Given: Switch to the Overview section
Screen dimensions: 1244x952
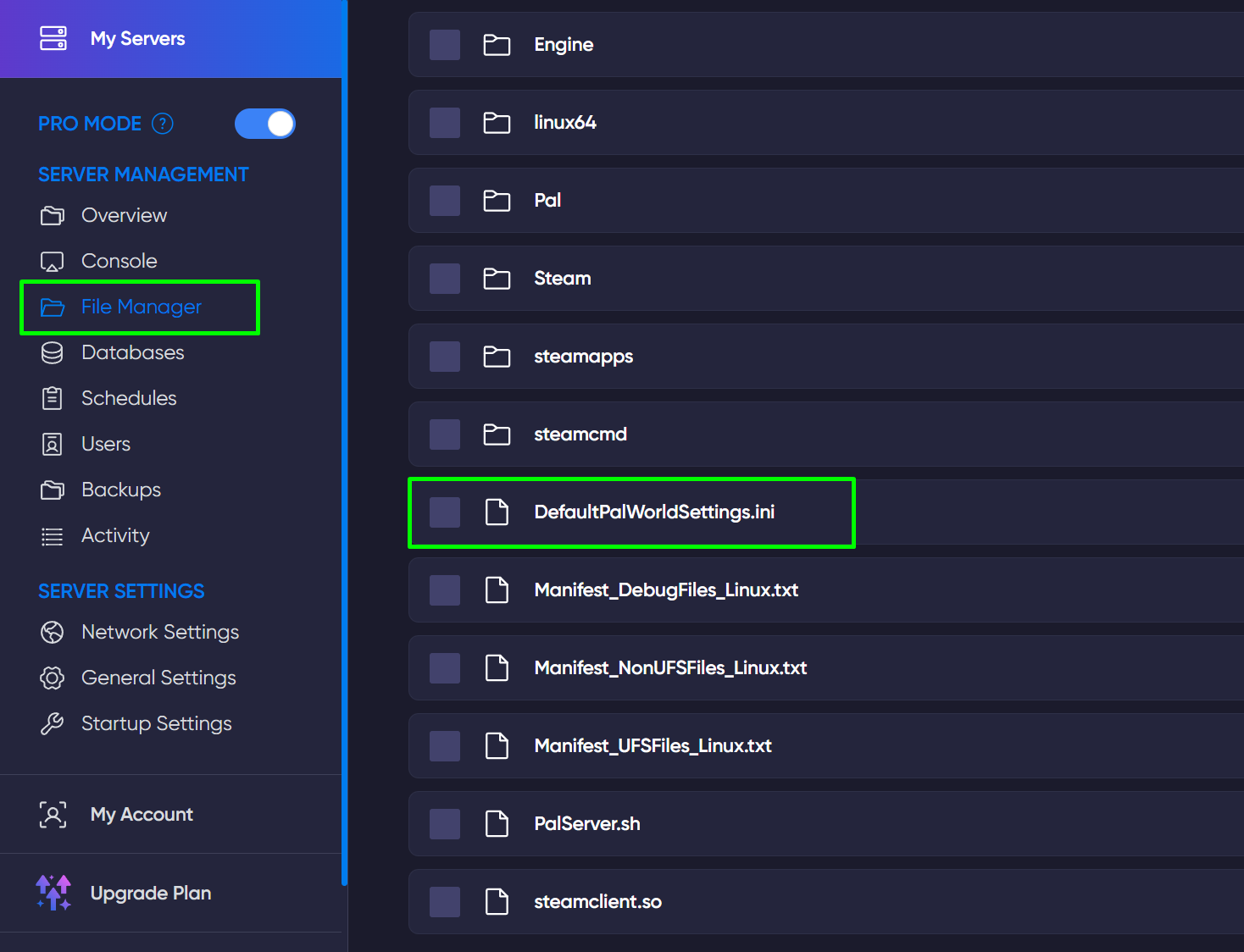Looking at the screenshot, I should [x=124, y=215].
